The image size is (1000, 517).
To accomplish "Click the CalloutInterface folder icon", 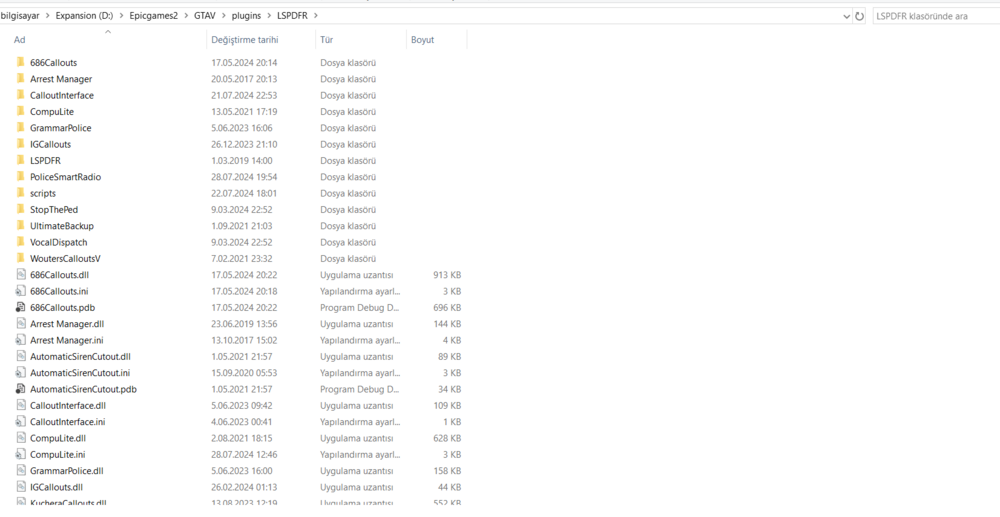I will click(20, 95).
